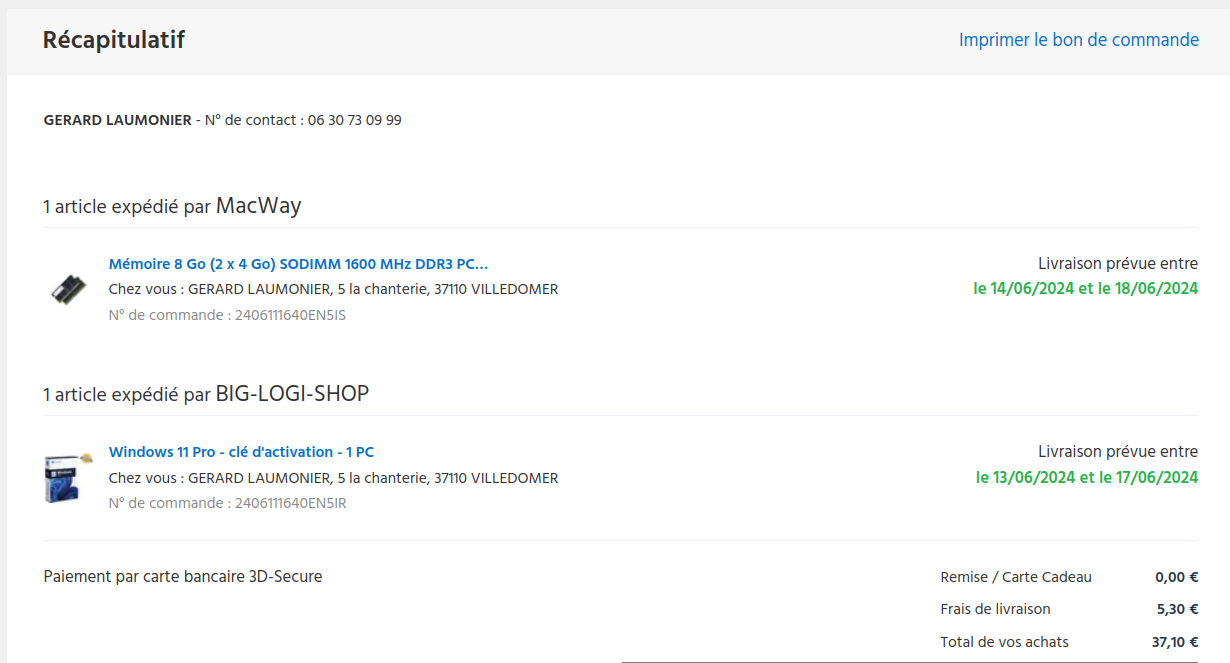Click the contact number 06 30 73 09 99
This screenshot has width=1230, height=663.
tap(354, 120)
